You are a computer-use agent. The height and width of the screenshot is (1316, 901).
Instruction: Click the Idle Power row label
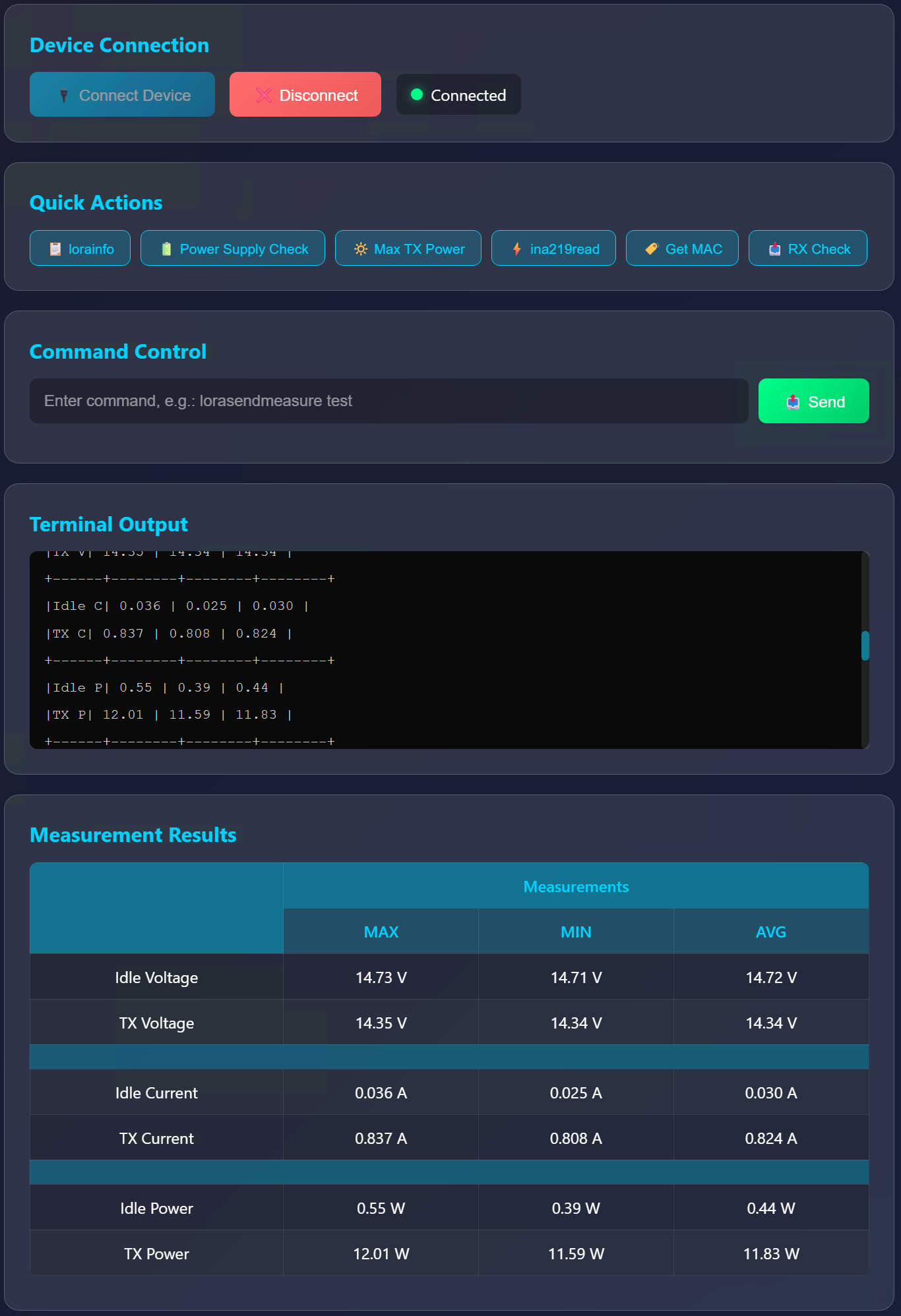pyautogui.click(x=156, y=1208)
